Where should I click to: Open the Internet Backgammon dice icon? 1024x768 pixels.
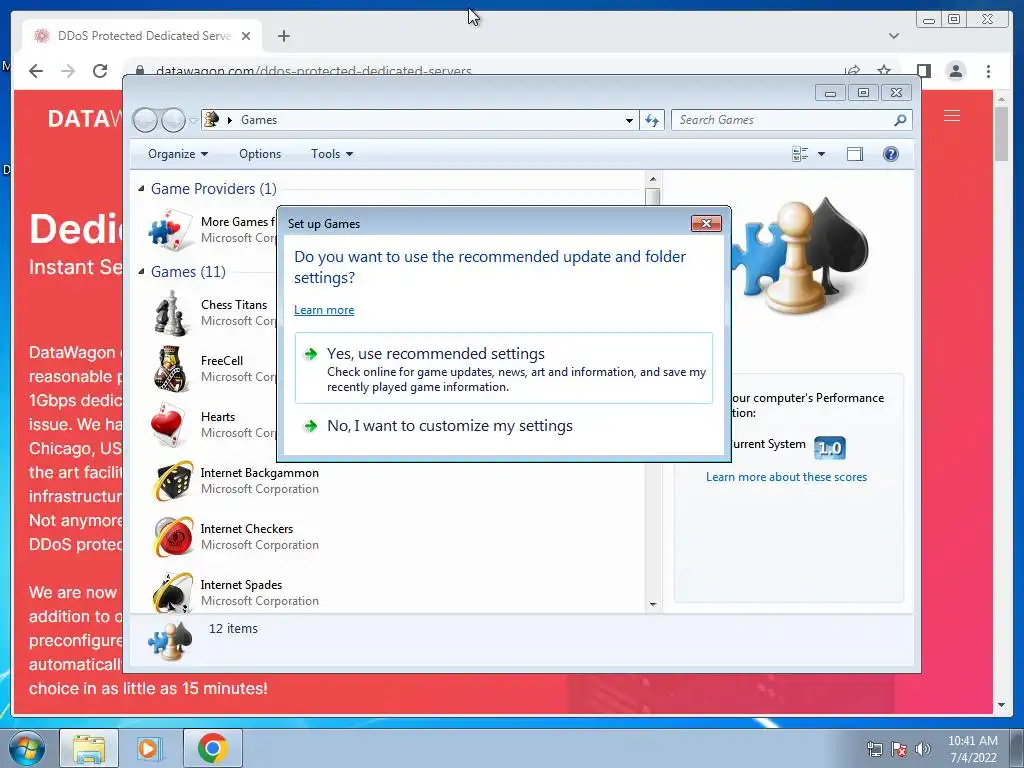(x=172, y=481)
